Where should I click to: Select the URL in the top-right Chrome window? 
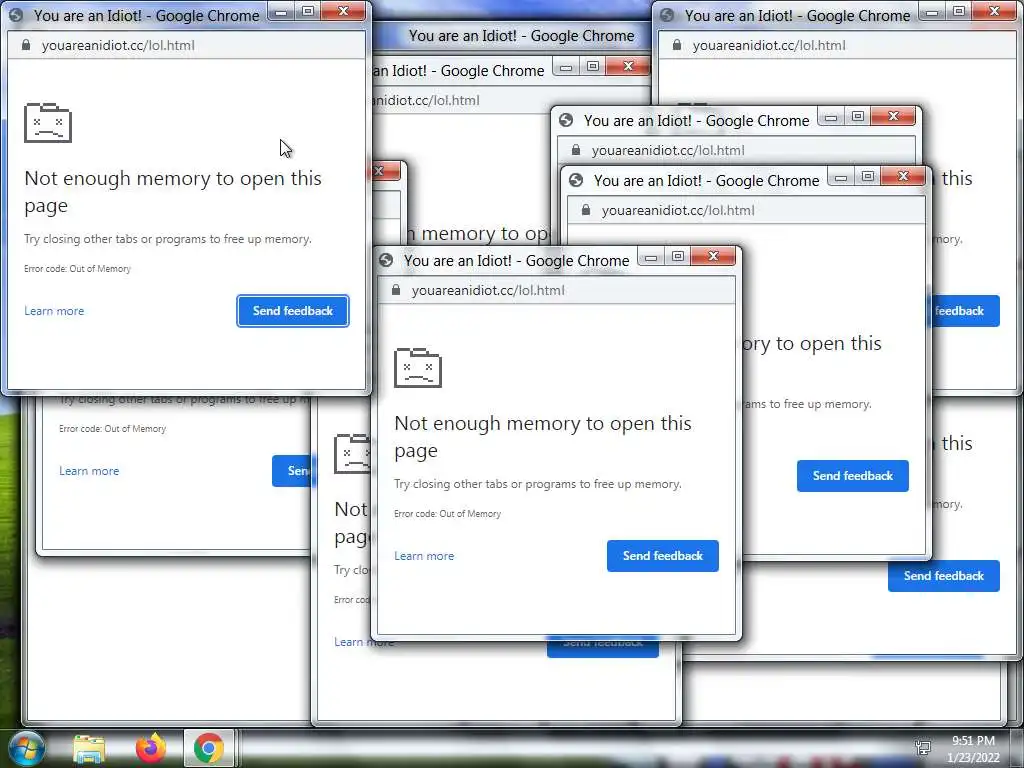pos(769,45)
